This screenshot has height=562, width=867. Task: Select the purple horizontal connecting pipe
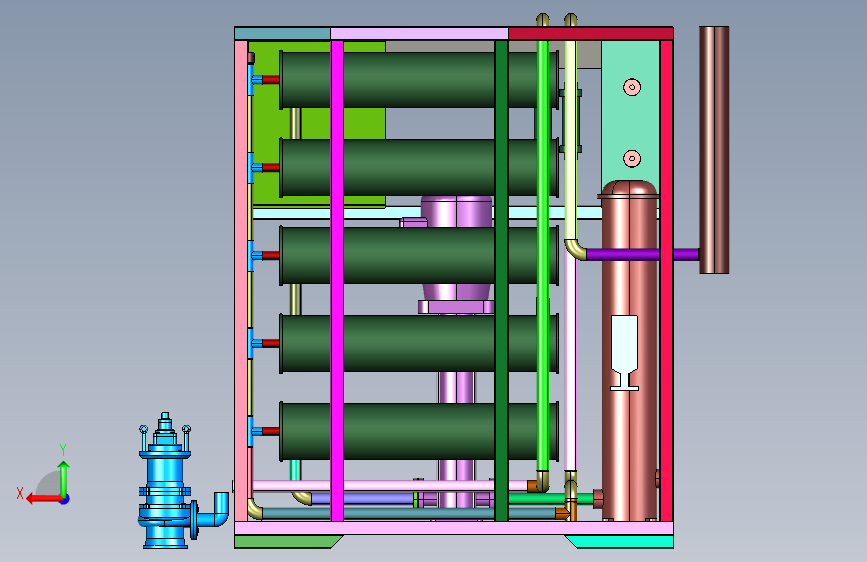[641, 254]
